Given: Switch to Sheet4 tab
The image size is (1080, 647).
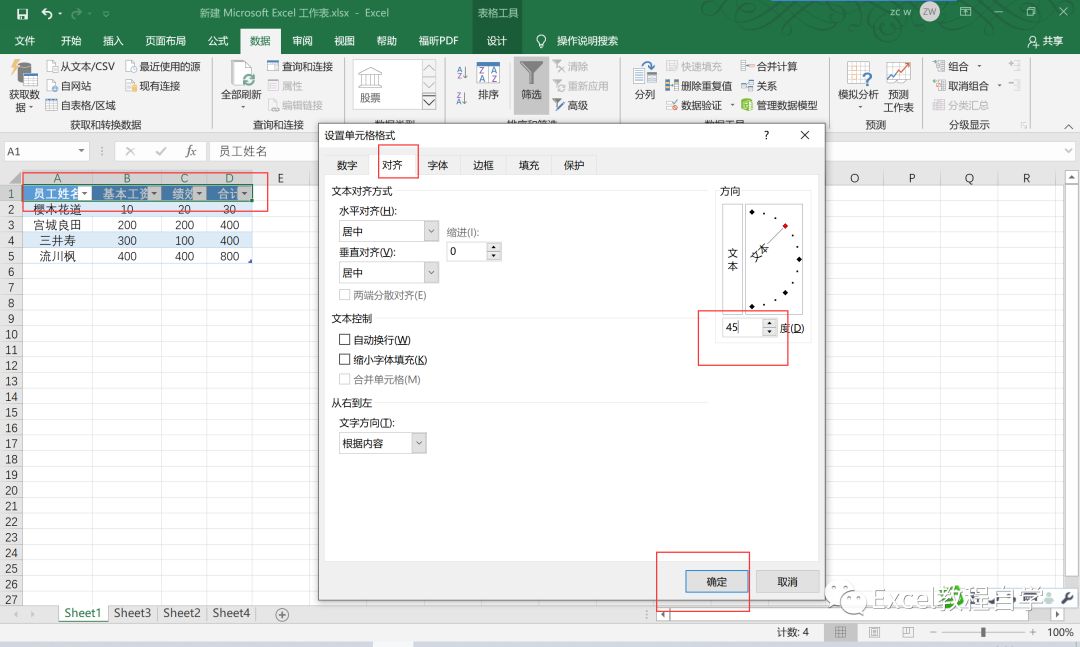Looking at the screenshot, I should (231, 613).
